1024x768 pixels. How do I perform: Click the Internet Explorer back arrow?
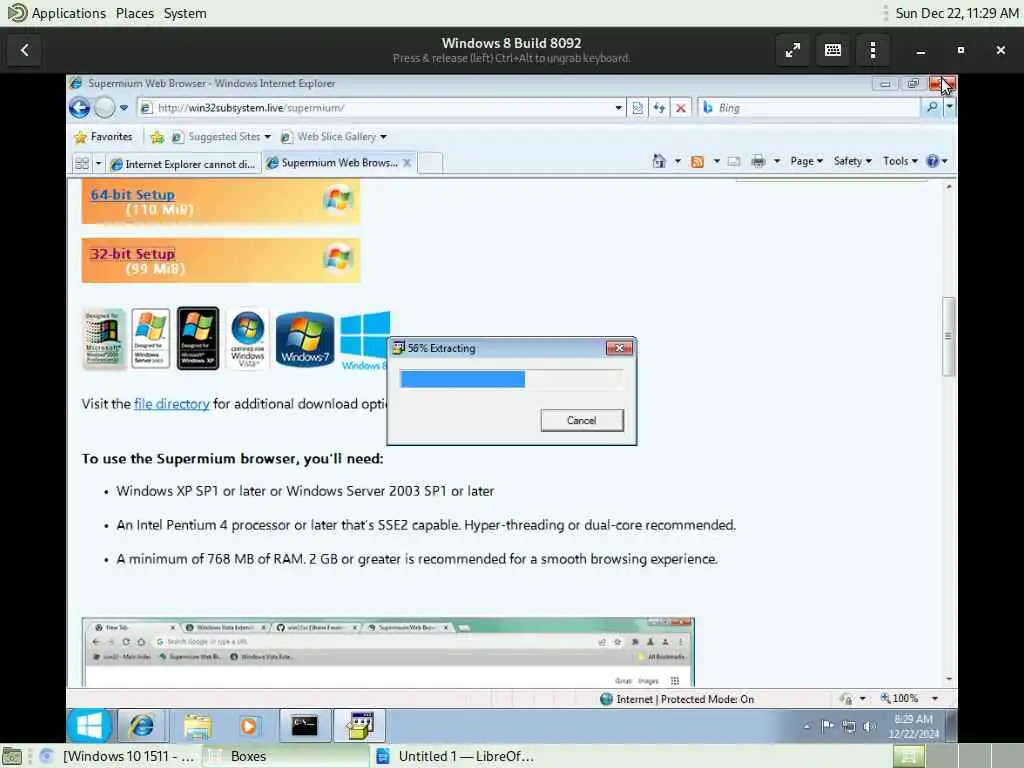[x=80, y=108]
